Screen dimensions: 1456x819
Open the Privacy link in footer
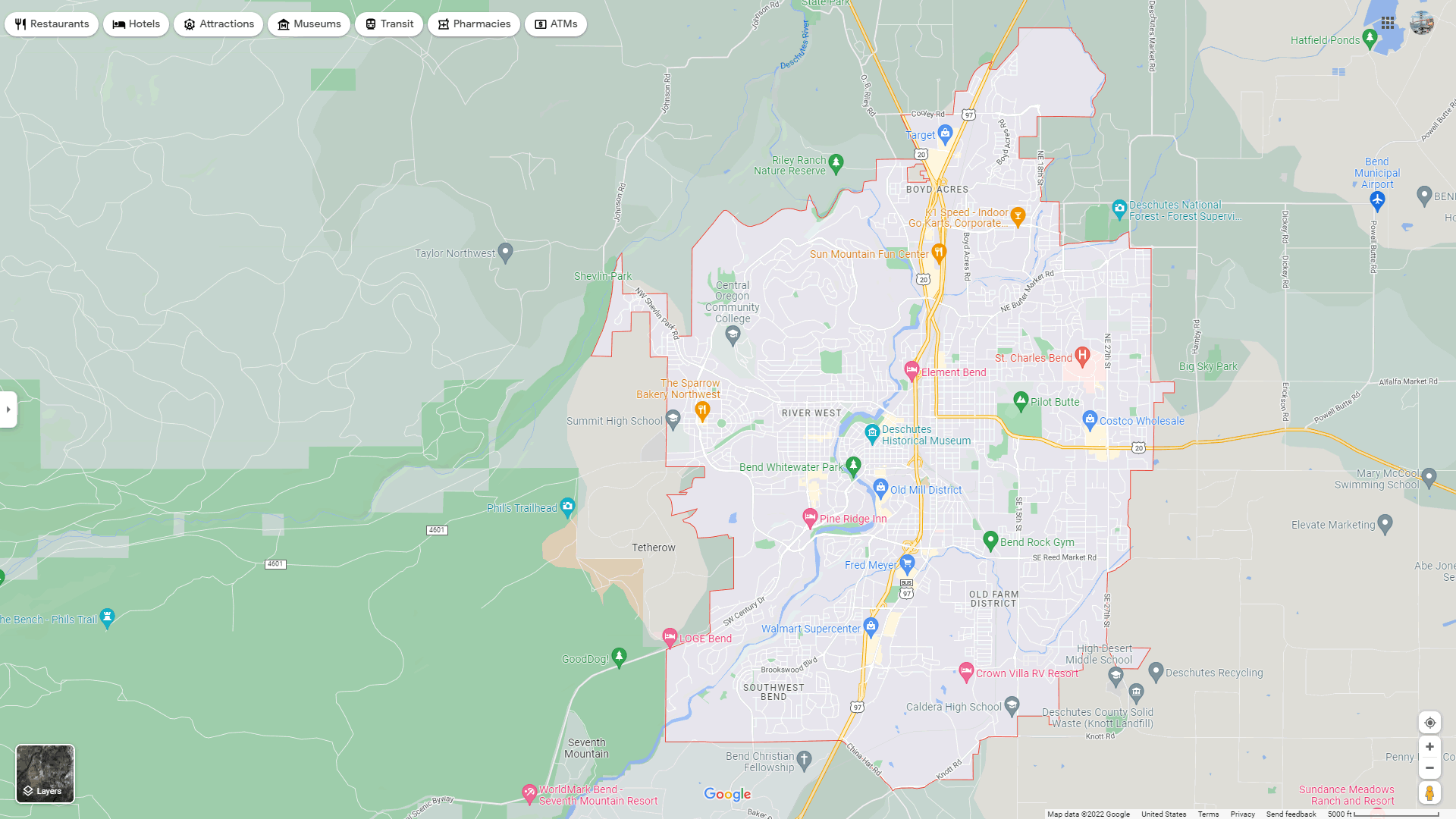(x=1242, y=814)
